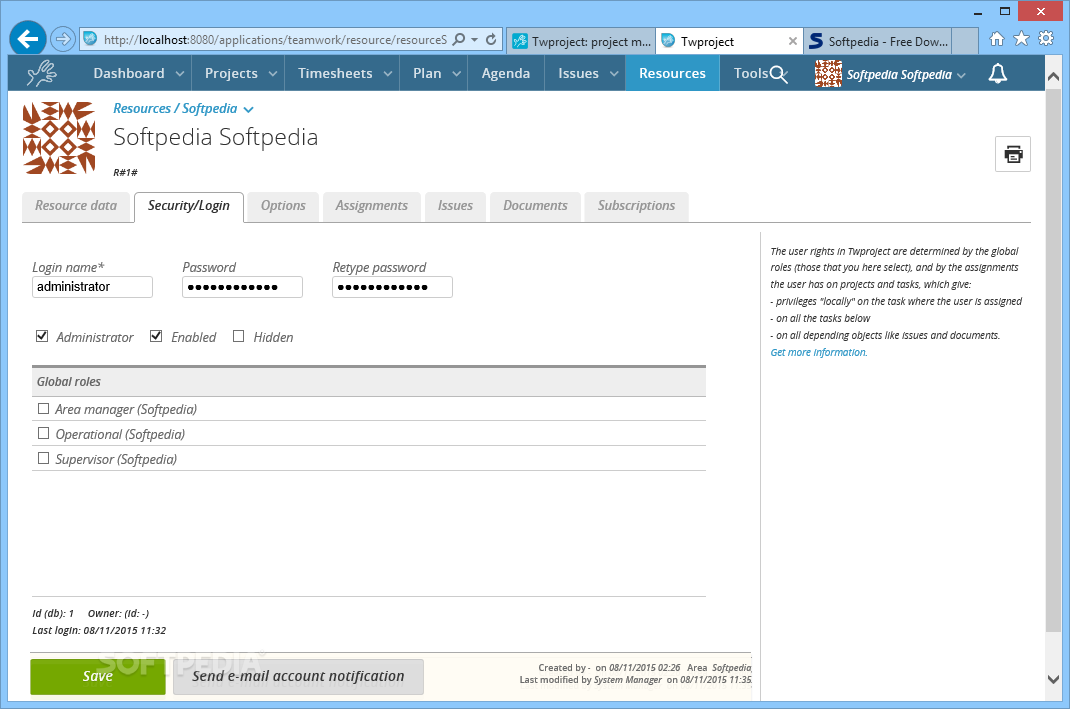Click the Twproject hand logo icon
Viewport: 1070px width, 709px height.
pyautogui.click(x=42, y=73)
